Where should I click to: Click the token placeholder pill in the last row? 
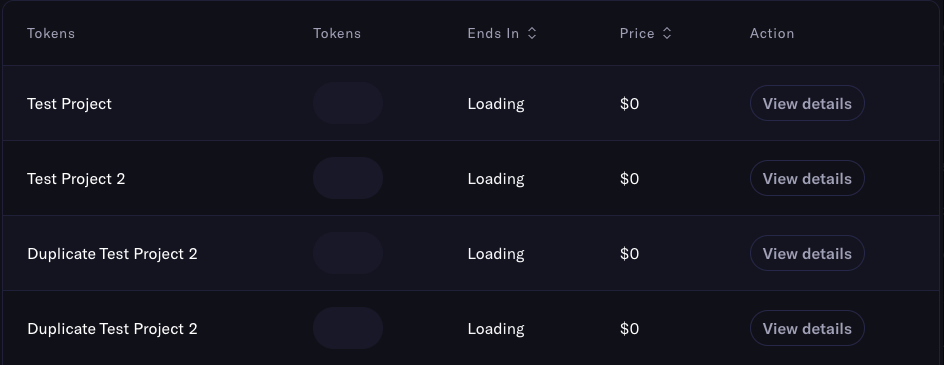click(x=348, y=328)
